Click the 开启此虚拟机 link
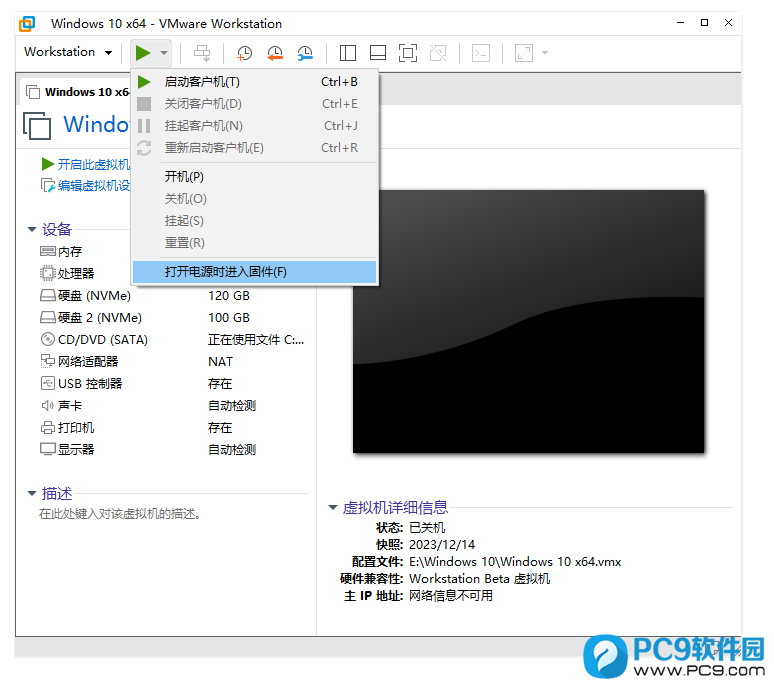The height and width of the screenshot is (686, 774). [92, 164]
